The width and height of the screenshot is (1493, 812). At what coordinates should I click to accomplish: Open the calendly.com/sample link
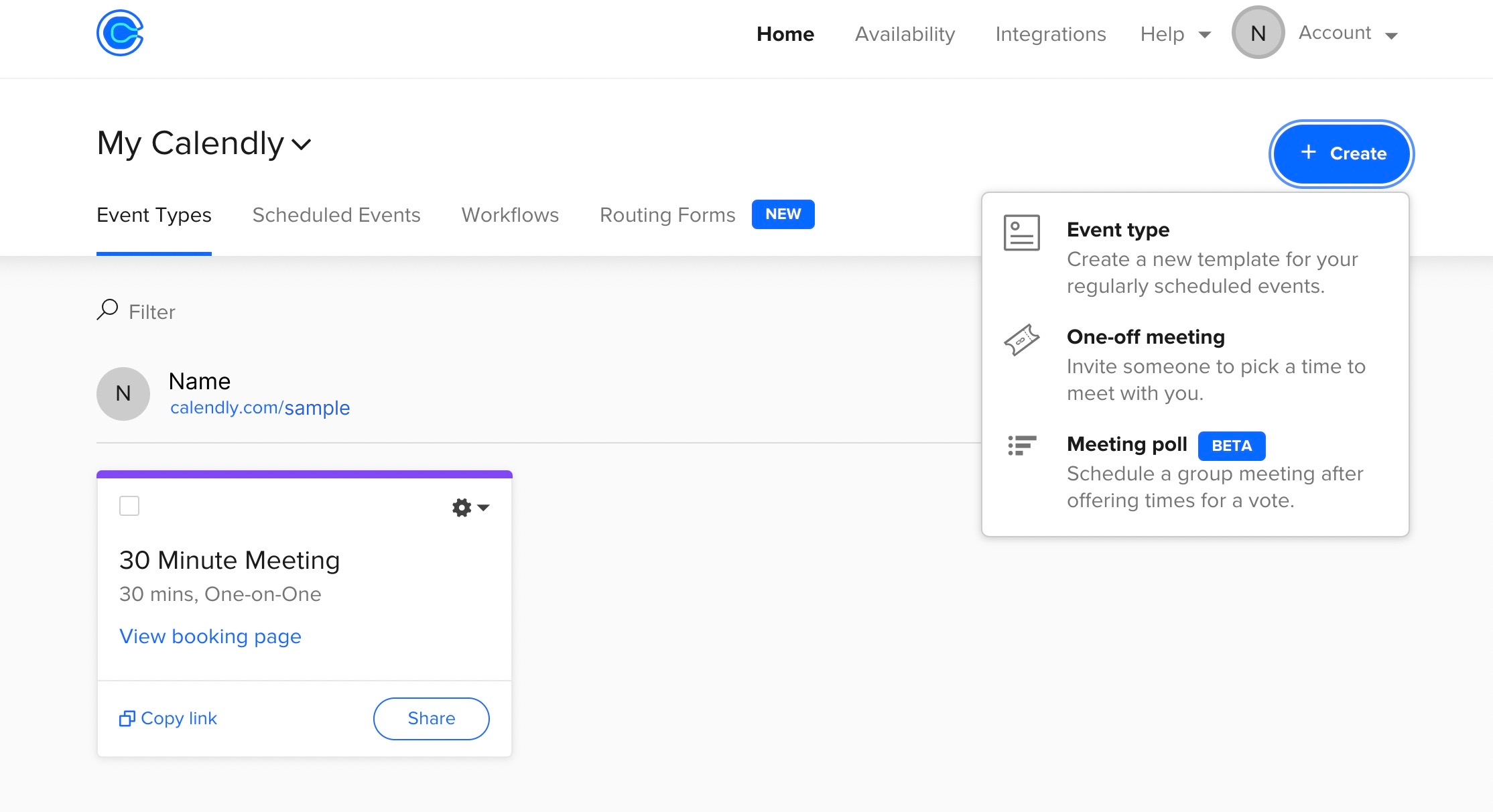[260, 408]
